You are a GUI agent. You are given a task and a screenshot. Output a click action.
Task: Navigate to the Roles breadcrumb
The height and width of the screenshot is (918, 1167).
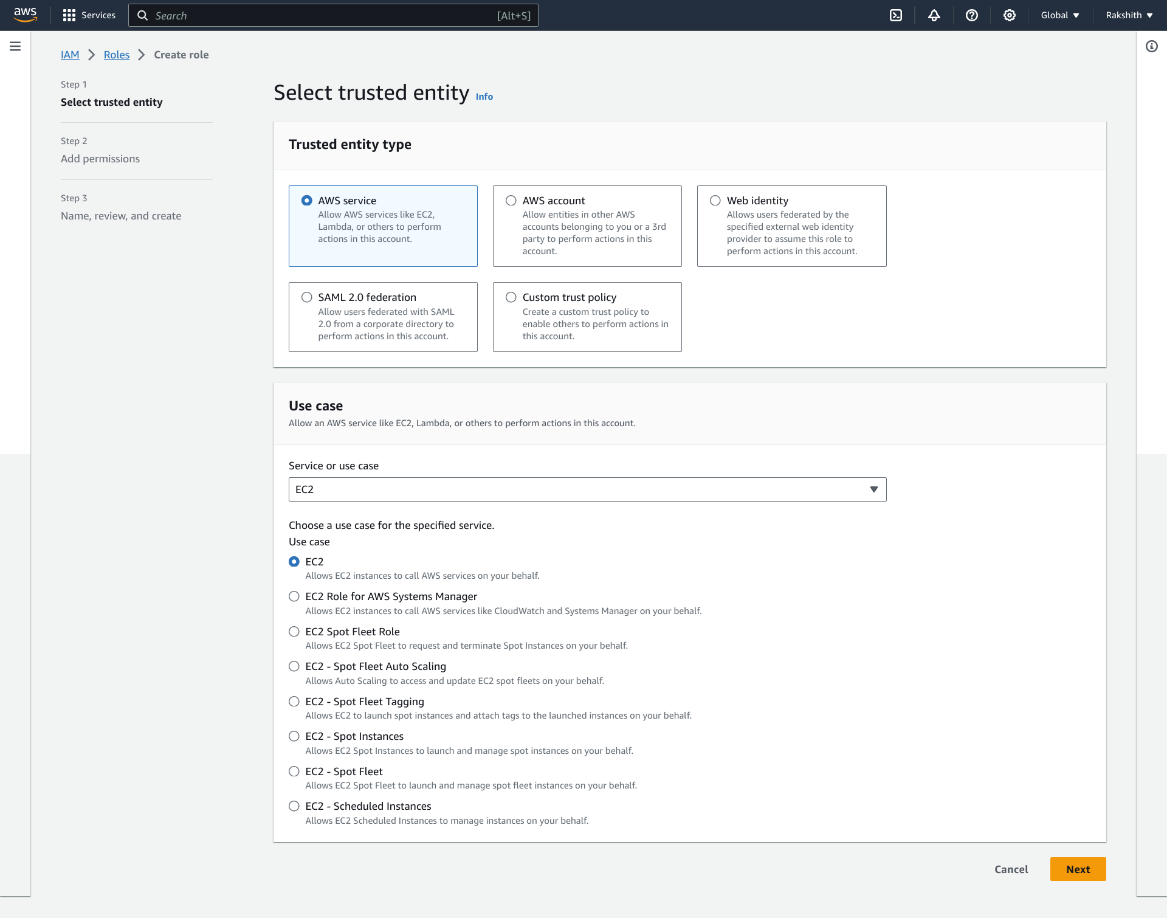click(117, 54)
